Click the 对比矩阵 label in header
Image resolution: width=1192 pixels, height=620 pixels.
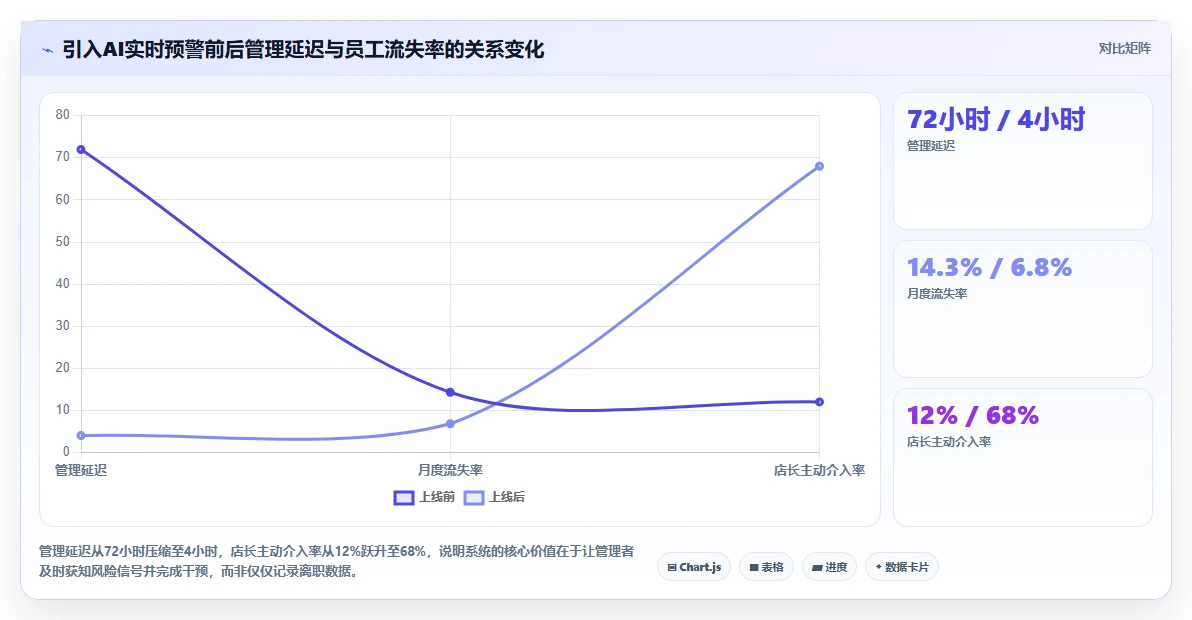click(x=1124, y=49)
